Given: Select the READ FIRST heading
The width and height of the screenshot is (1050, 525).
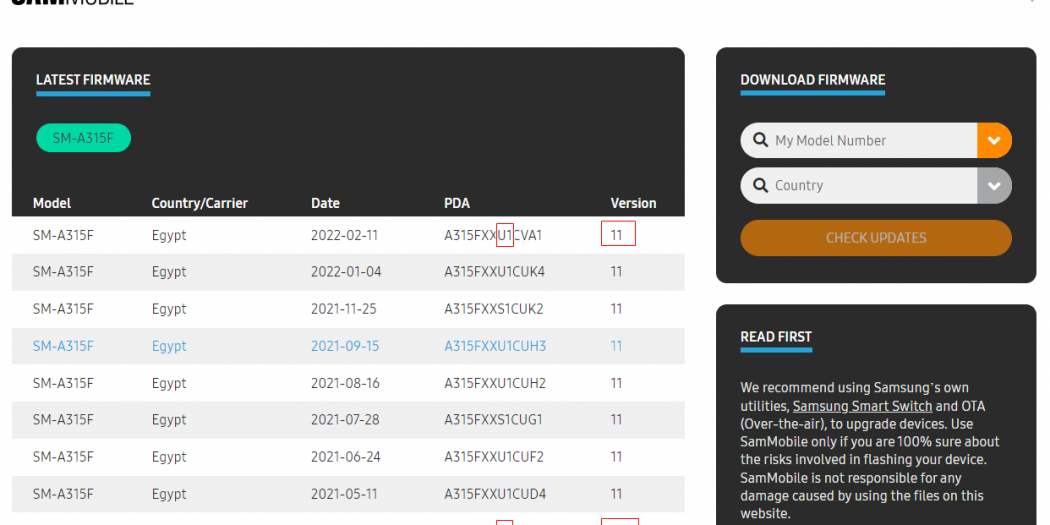Looking at the screenshot, I should coord(776,337).
